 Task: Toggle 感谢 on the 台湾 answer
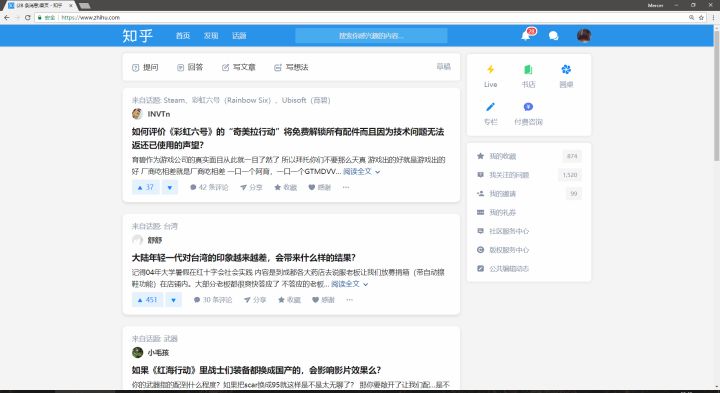pyautogui.click(x=323, y=300)
